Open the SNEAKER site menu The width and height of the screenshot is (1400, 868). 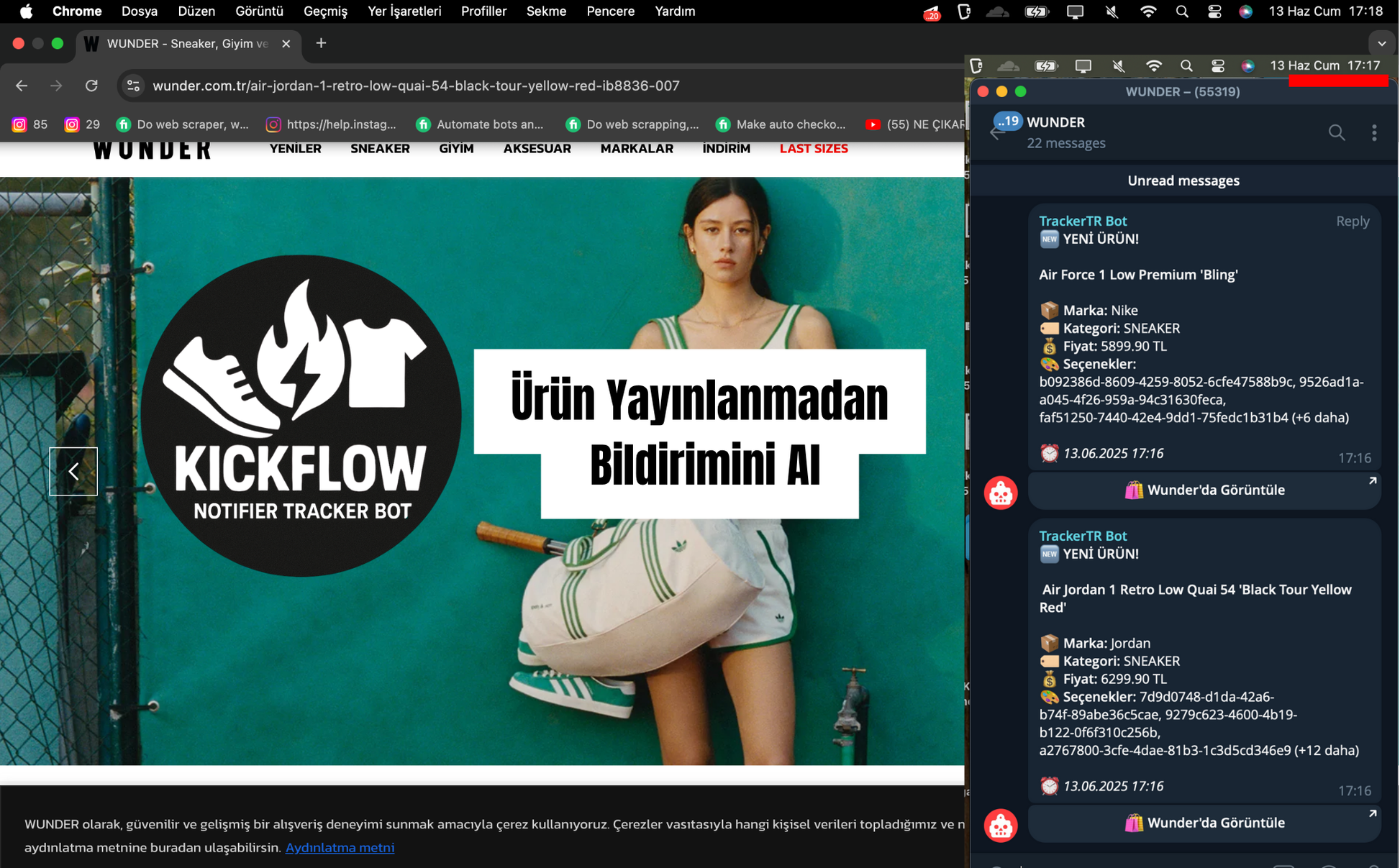pyautogui.click(x=380, y=149)
